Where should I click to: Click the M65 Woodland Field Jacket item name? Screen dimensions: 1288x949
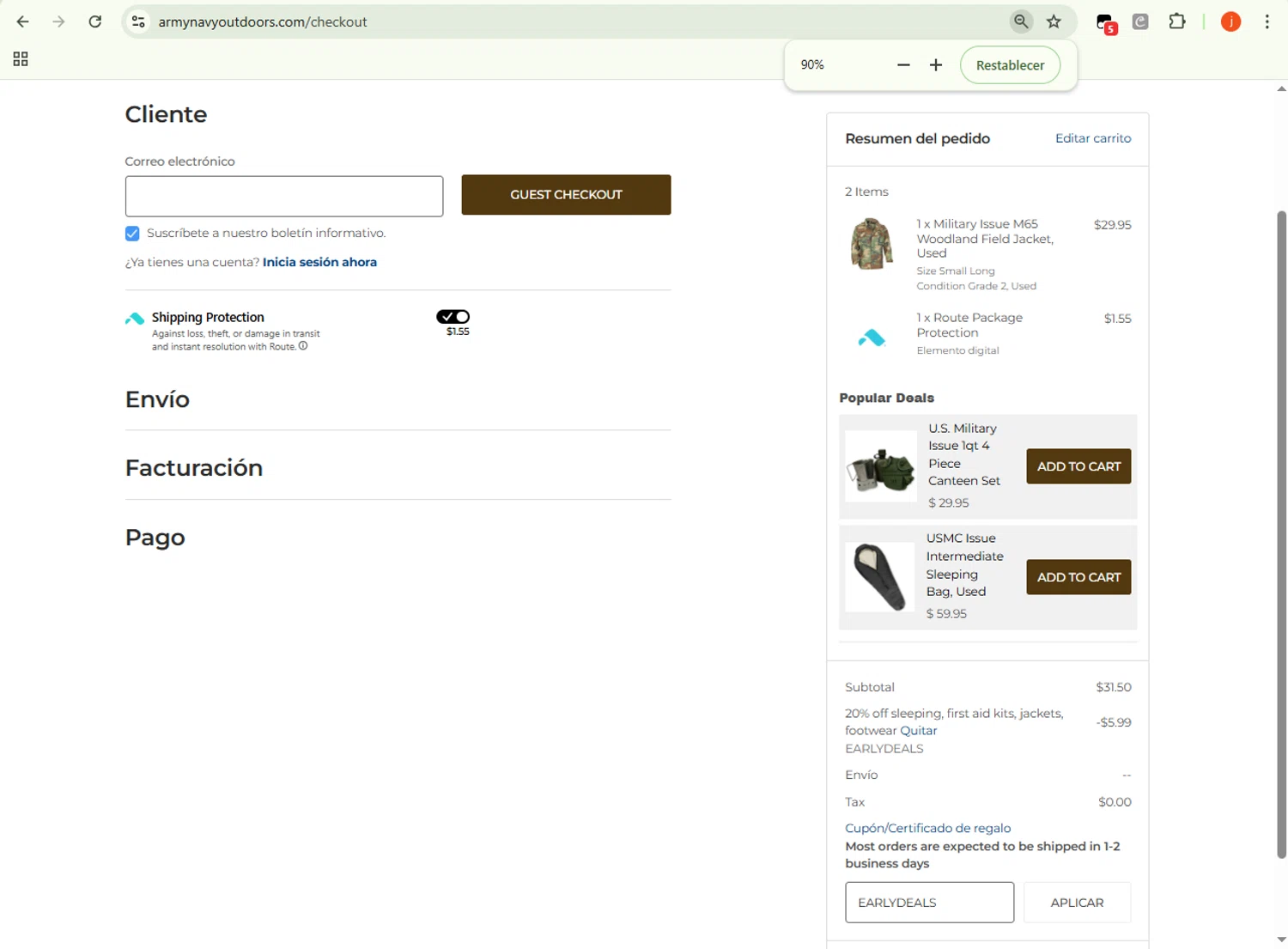coord(985,239)
